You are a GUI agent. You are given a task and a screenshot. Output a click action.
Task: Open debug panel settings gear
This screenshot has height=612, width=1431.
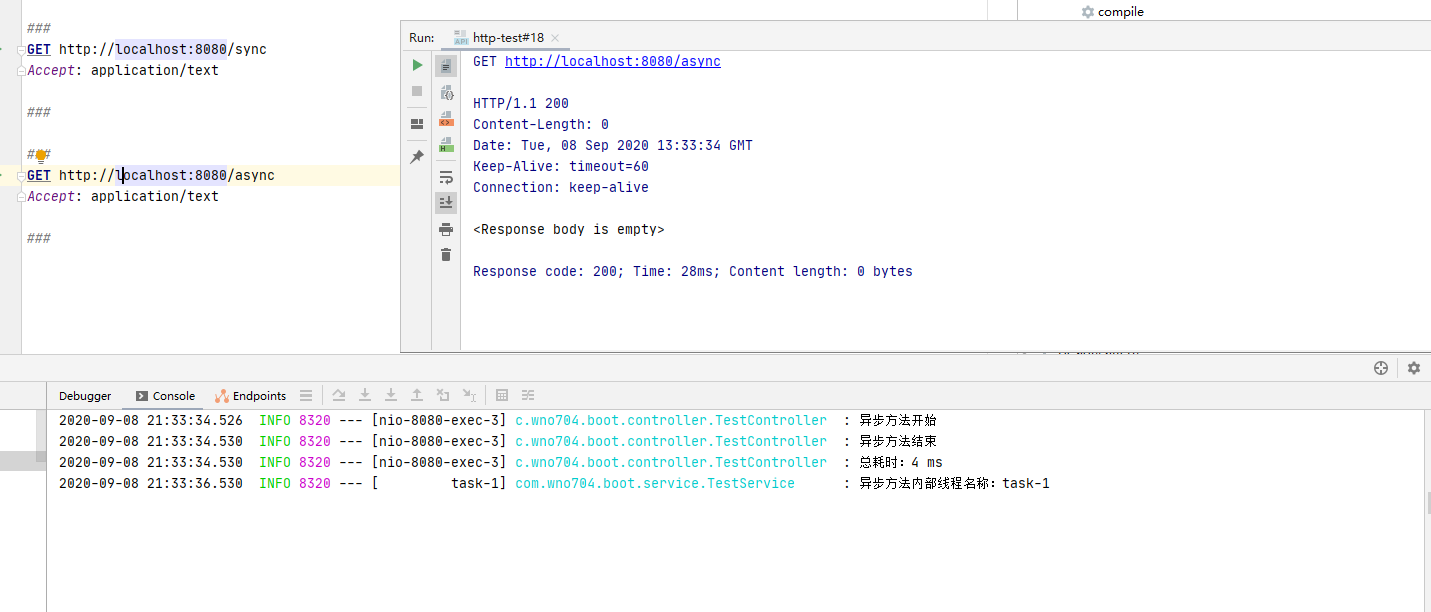[x=1413, y=368]
